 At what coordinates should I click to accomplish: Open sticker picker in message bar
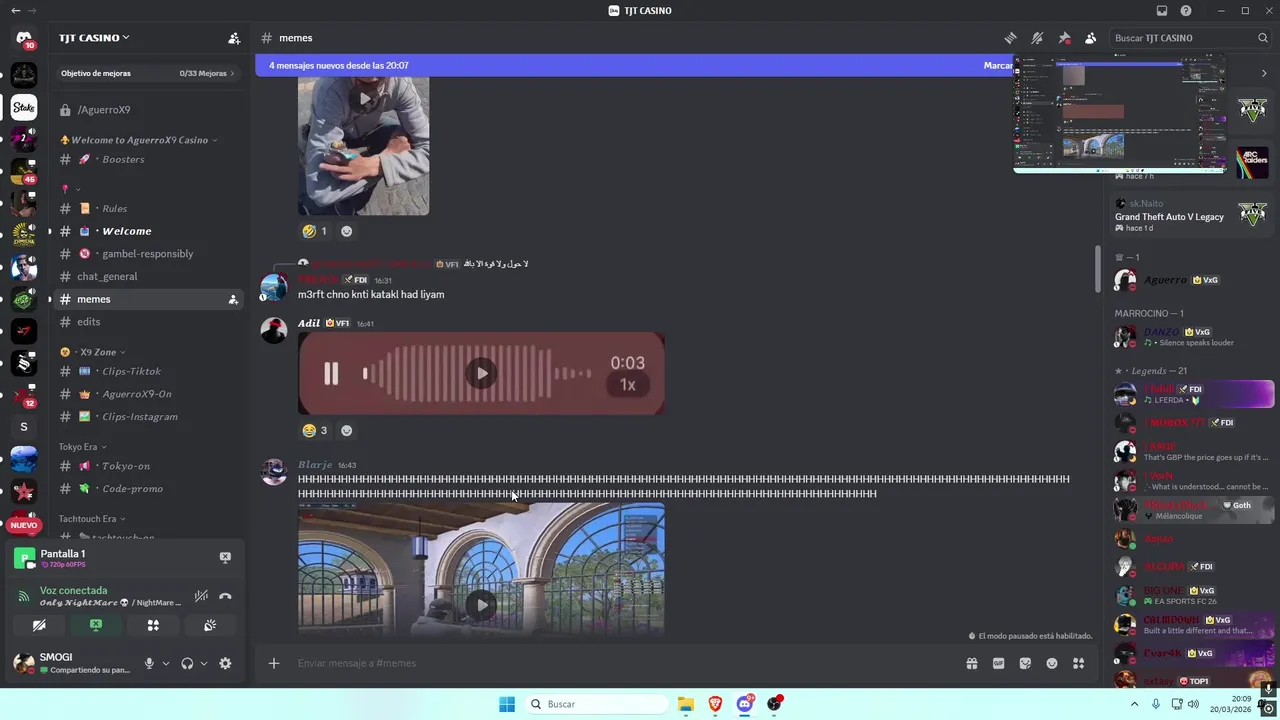pos(1025,663)
